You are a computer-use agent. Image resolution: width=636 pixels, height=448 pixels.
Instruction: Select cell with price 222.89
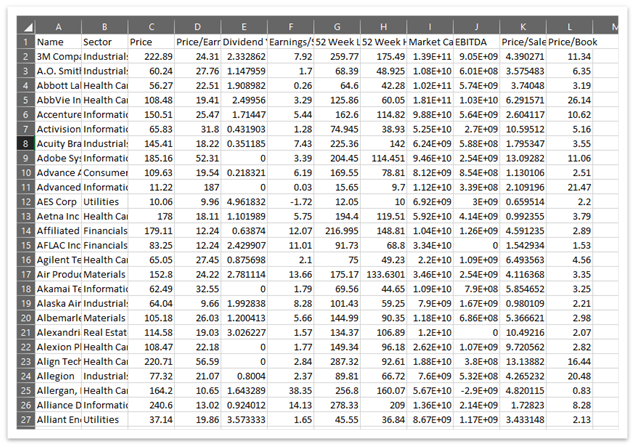[151, 56]
